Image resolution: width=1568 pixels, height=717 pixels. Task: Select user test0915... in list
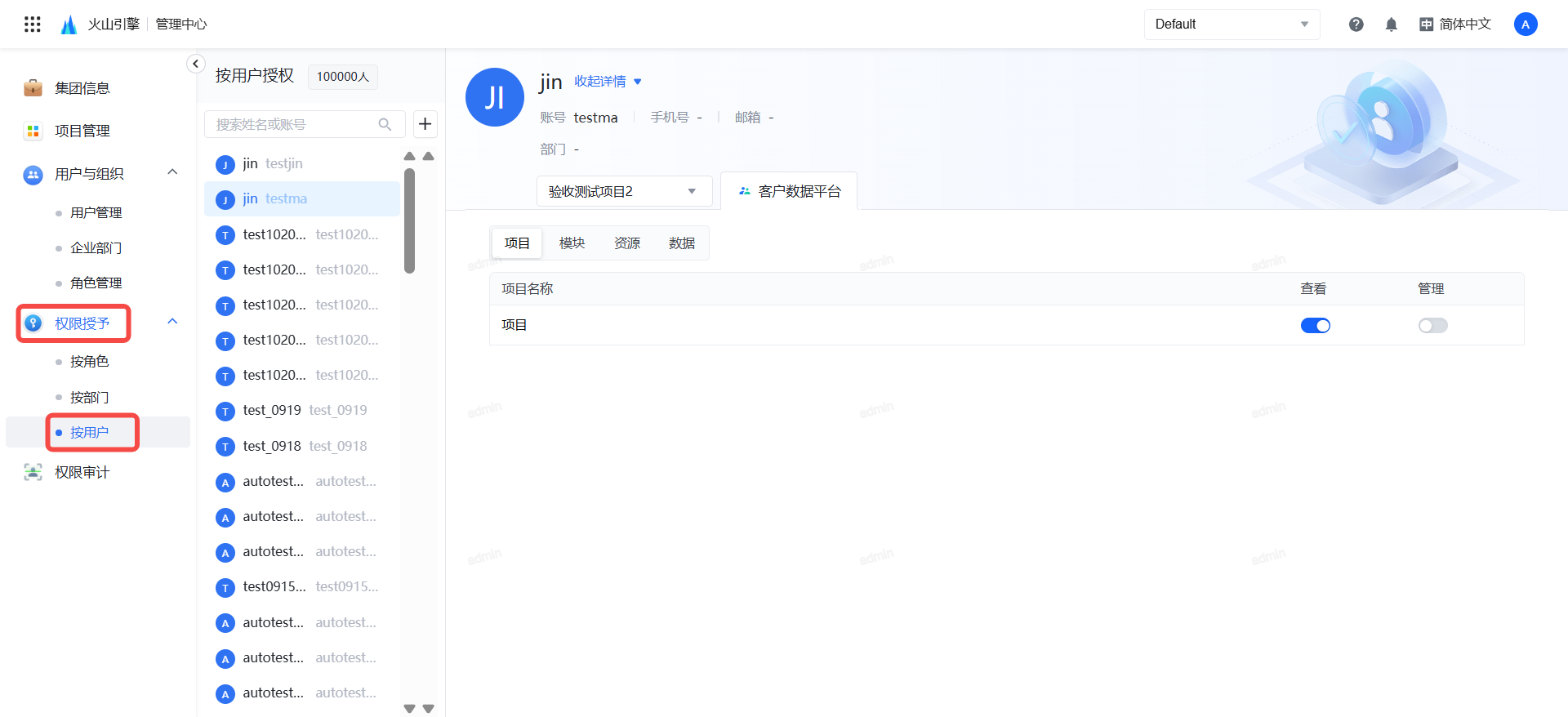[302, 587]
